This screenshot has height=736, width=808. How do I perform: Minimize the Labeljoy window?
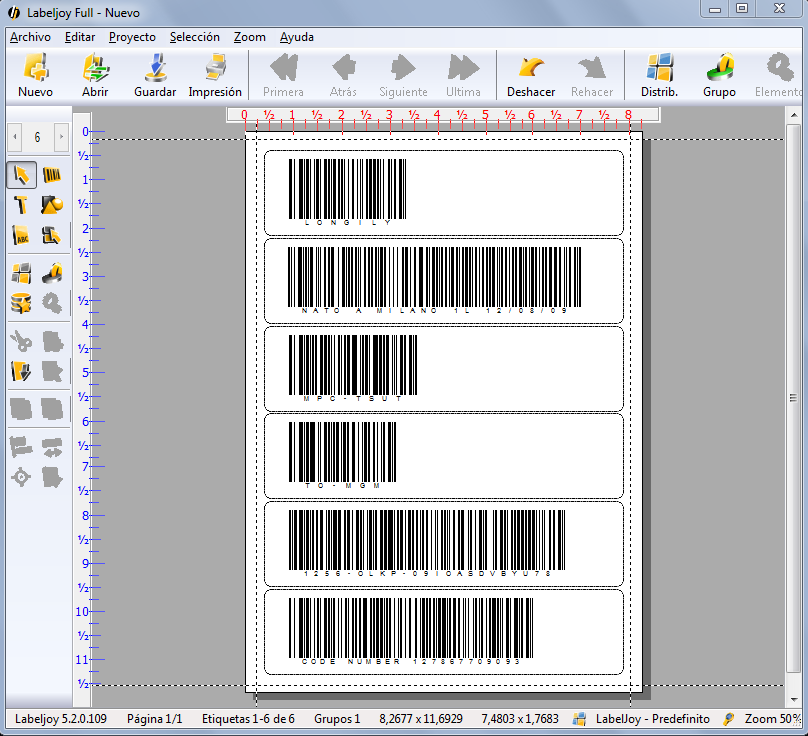715,9
